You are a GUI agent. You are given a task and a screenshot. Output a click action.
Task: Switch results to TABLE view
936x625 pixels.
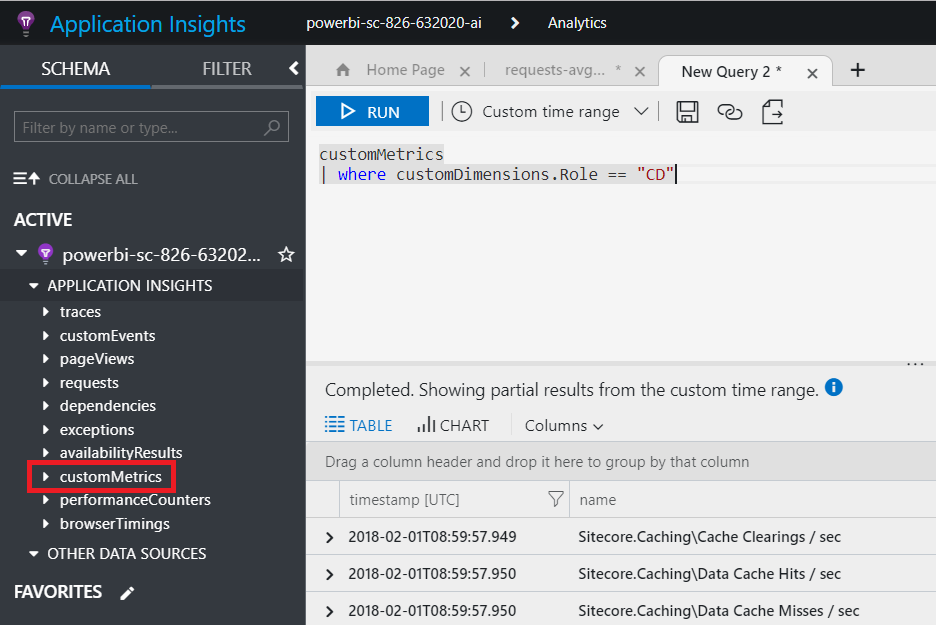point(359,425)
